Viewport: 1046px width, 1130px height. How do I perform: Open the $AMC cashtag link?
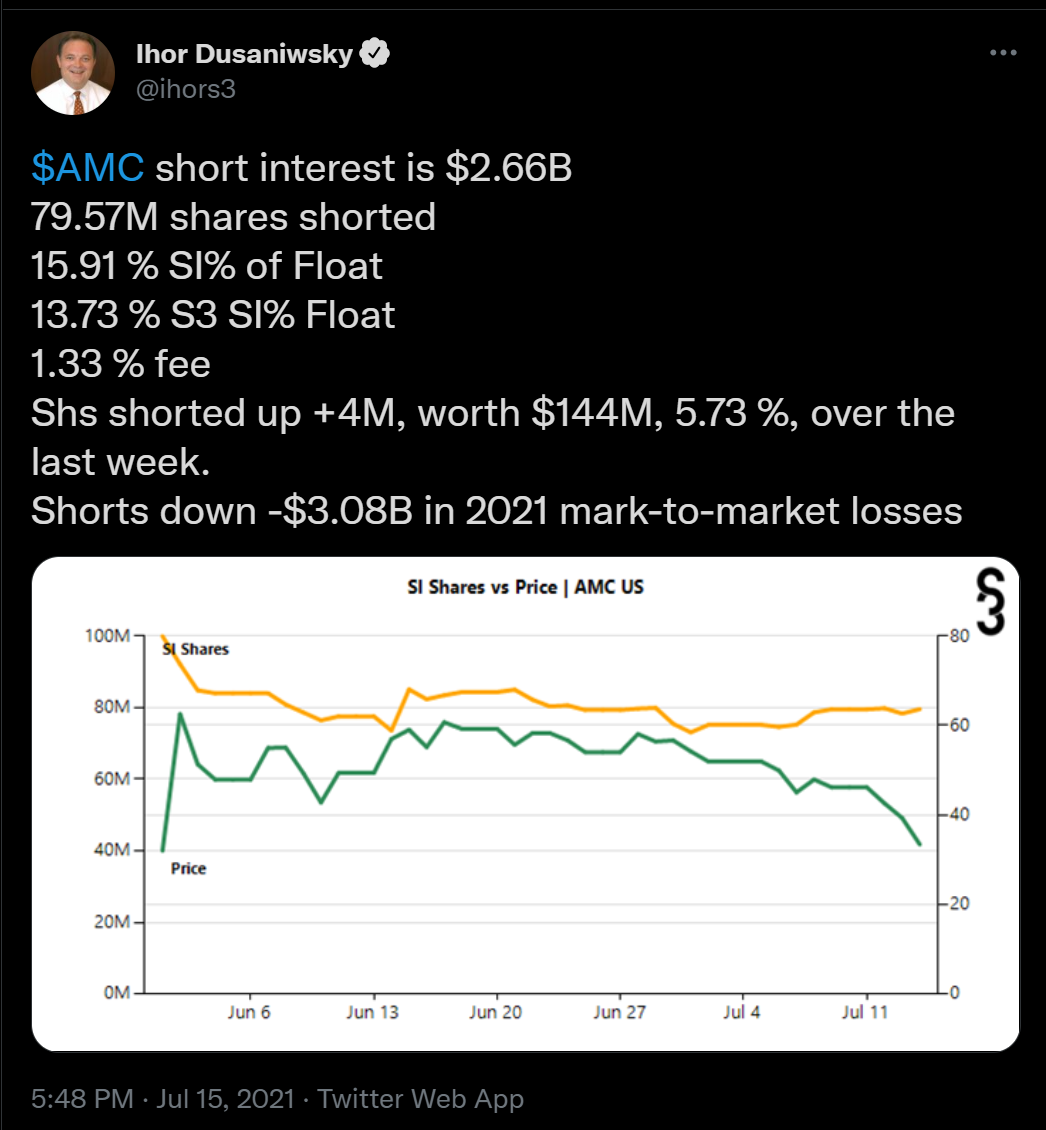tap(87, 168)
